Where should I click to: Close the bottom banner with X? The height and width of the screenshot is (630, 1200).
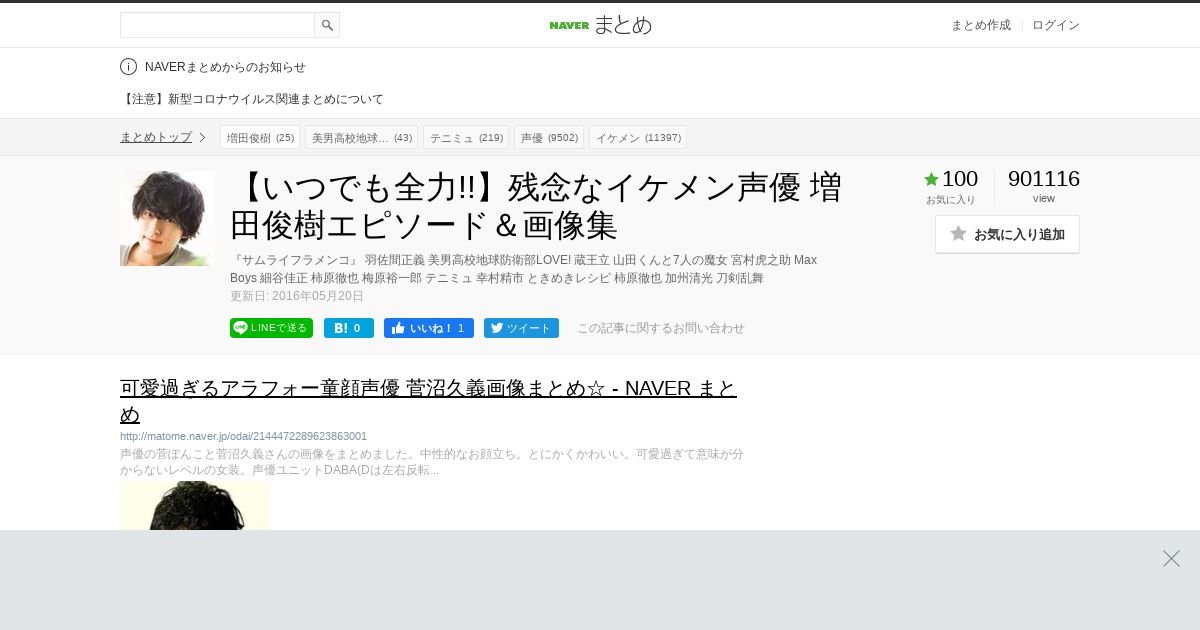[1171, 558]
